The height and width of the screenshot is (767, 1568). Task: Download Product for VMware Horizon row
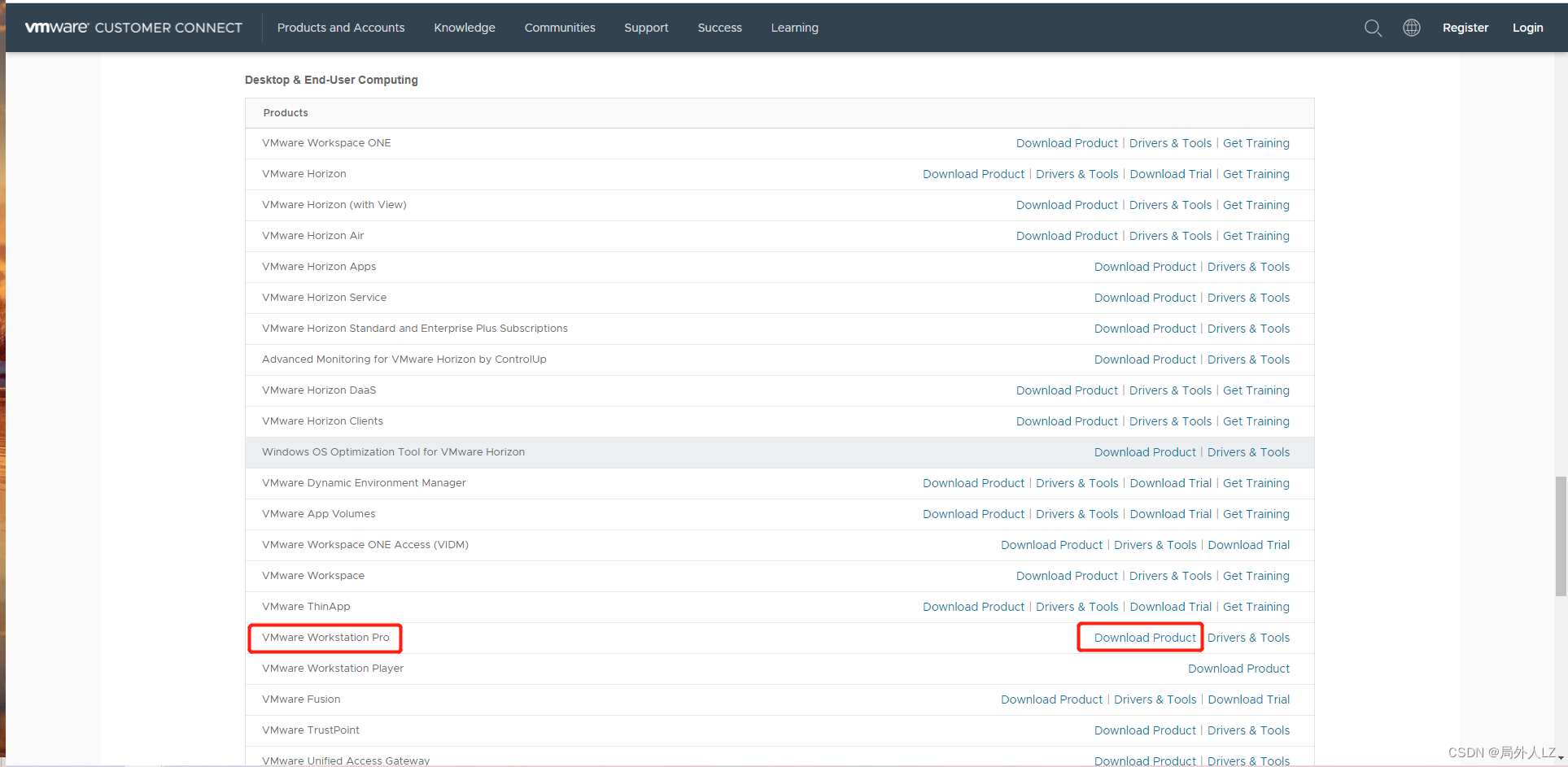click(973, 174)
